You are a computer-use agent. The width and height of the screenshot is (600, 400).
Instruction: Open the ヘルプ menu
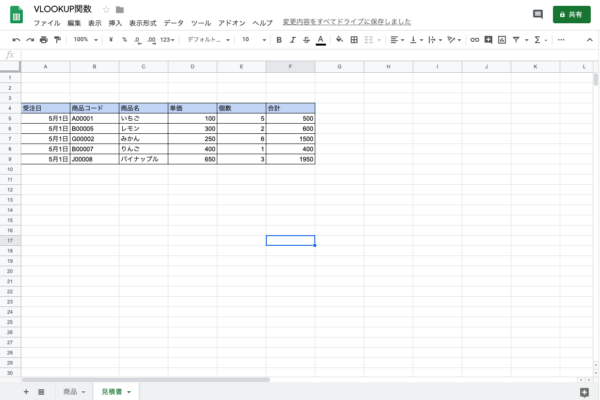[262, 23]
